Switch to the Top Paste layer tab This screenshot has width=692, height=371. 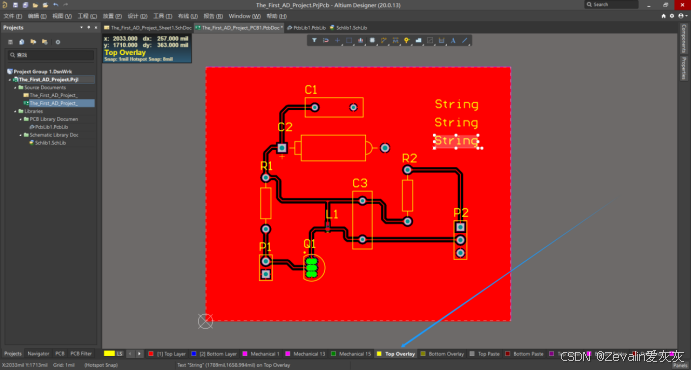coord(489,354)
